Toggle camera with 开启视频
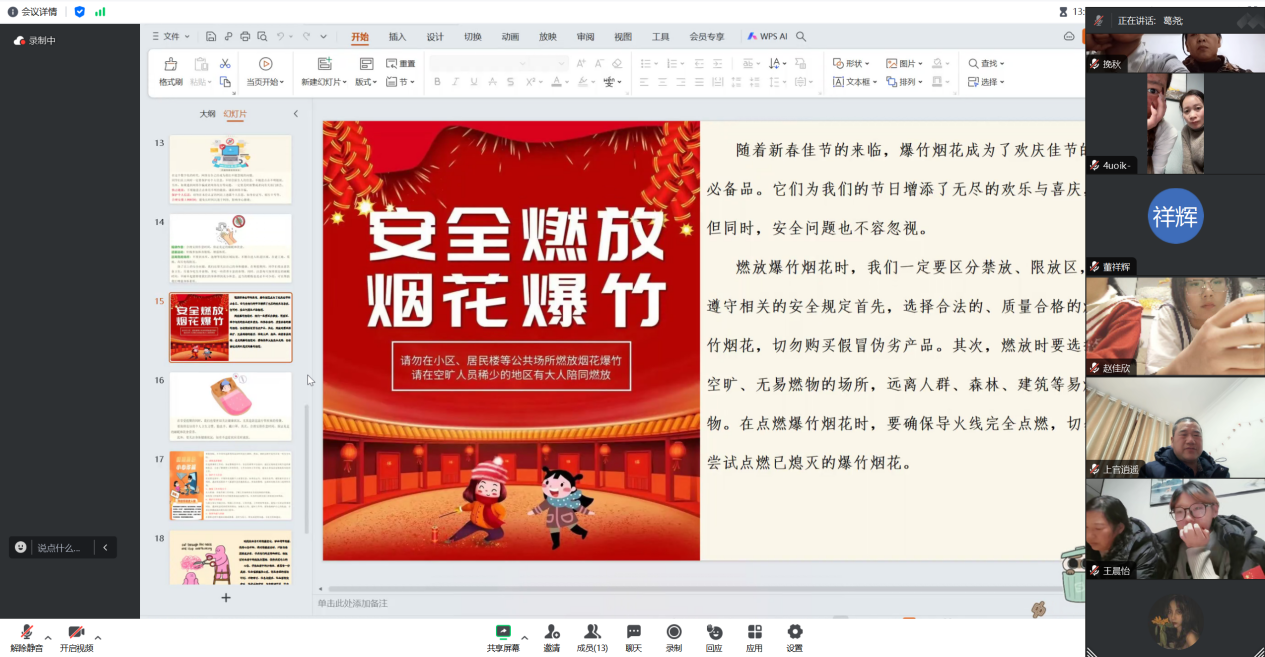Viewport: 1265px width, 657px height. coord(76,633)
